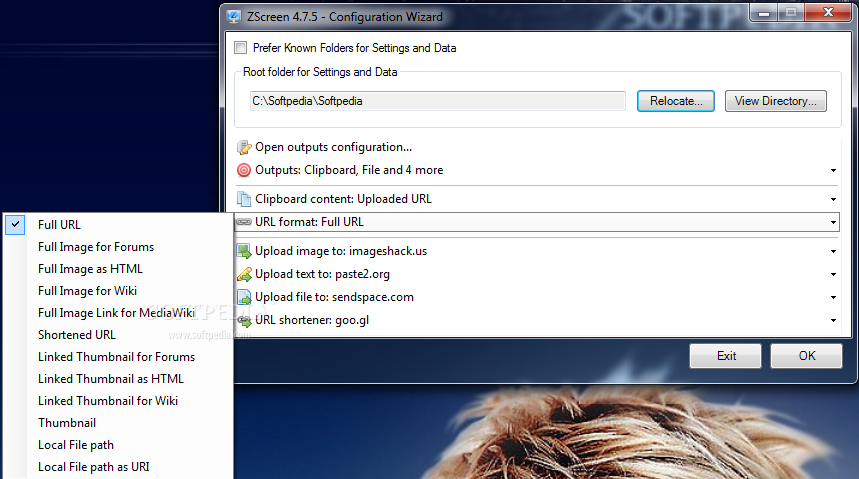Image resolution: width=859 pixels, height=479 pixels.
Task: Click Upload text to: paste2.org text
Action: point(323,274)
